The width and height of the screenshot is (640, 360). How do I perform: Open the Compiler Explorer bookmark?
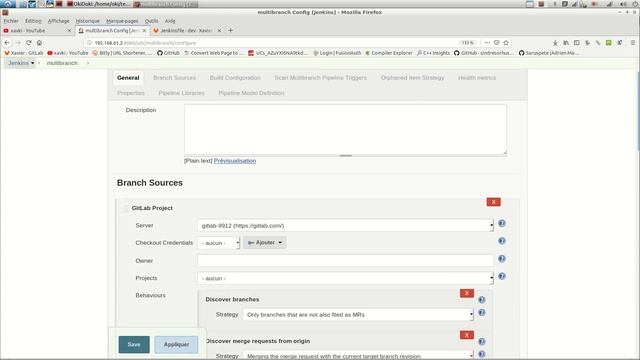pyautogui.click(x=389, y=53)
